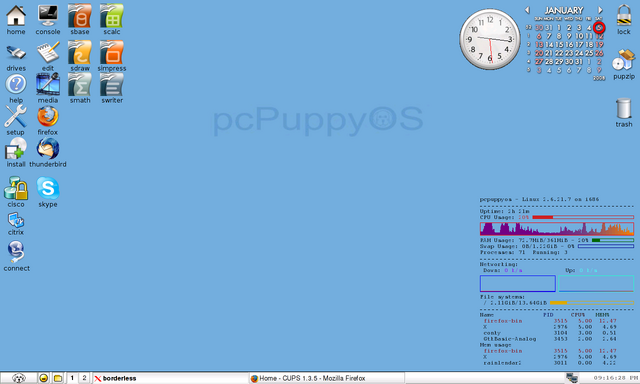This screenshot has width=640, height=384.
Task: Switch to virtual desktop 2
Action: pyautogui.click(x=84, y=378)
